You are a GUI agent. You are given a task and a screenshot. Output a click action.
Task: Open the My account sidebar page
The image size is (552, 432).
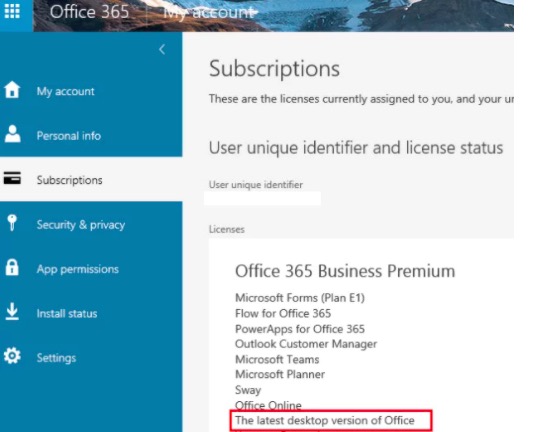coord(65,92)
